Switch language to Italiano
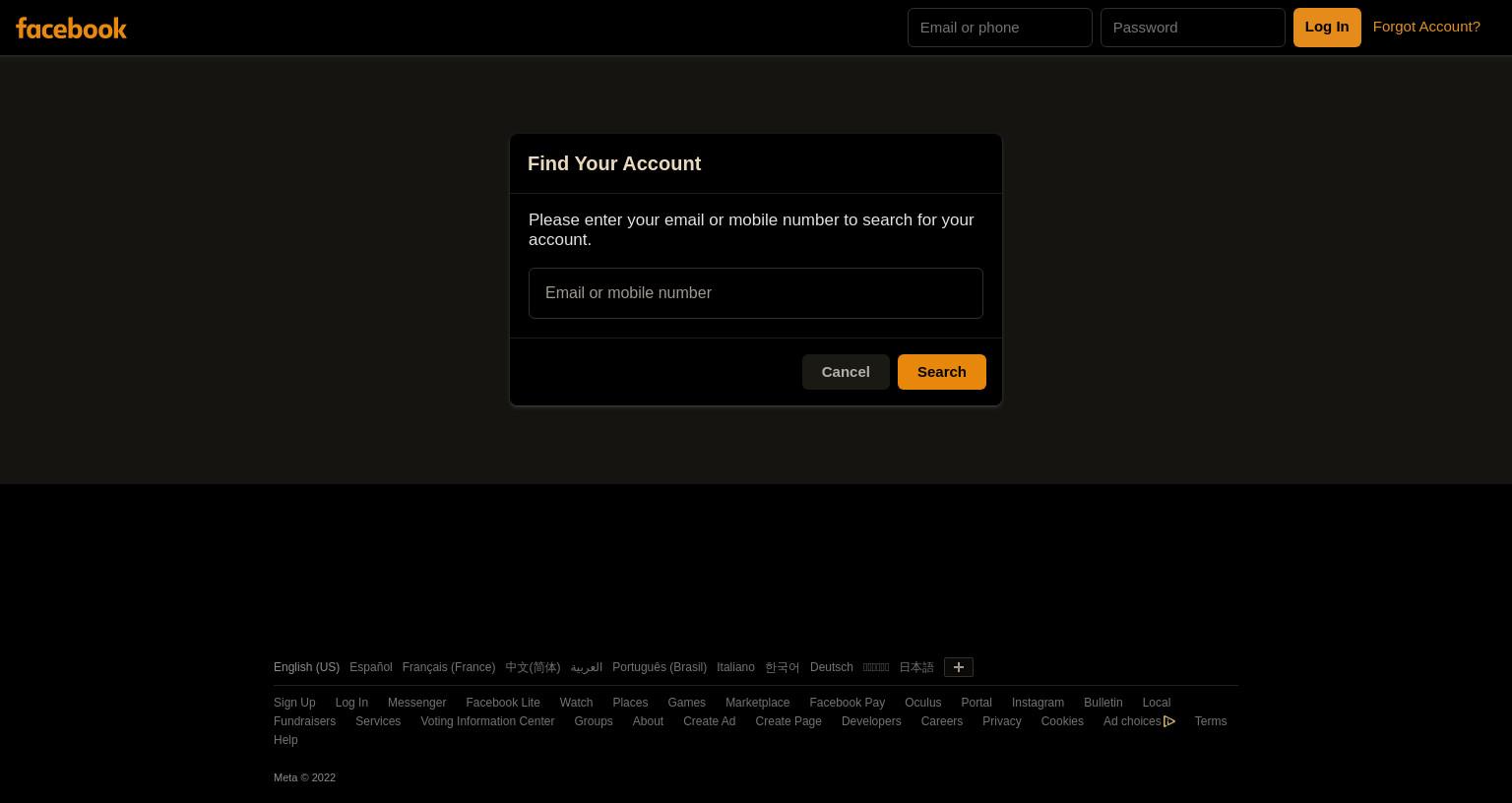 (x=735, y=667)
